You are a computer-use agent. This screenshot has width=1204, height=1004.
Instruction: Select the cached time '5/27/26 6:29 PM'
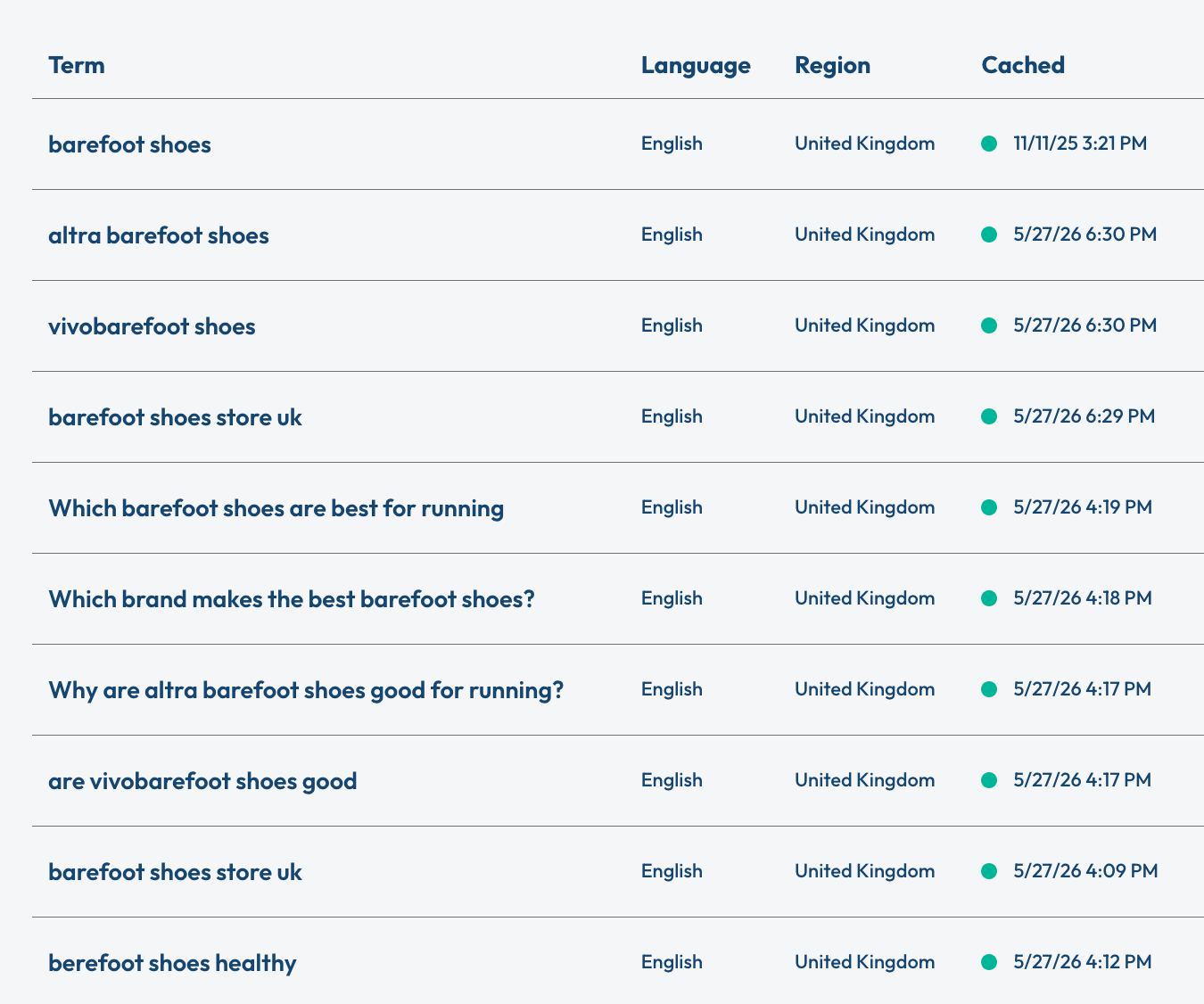point(1084,416)
